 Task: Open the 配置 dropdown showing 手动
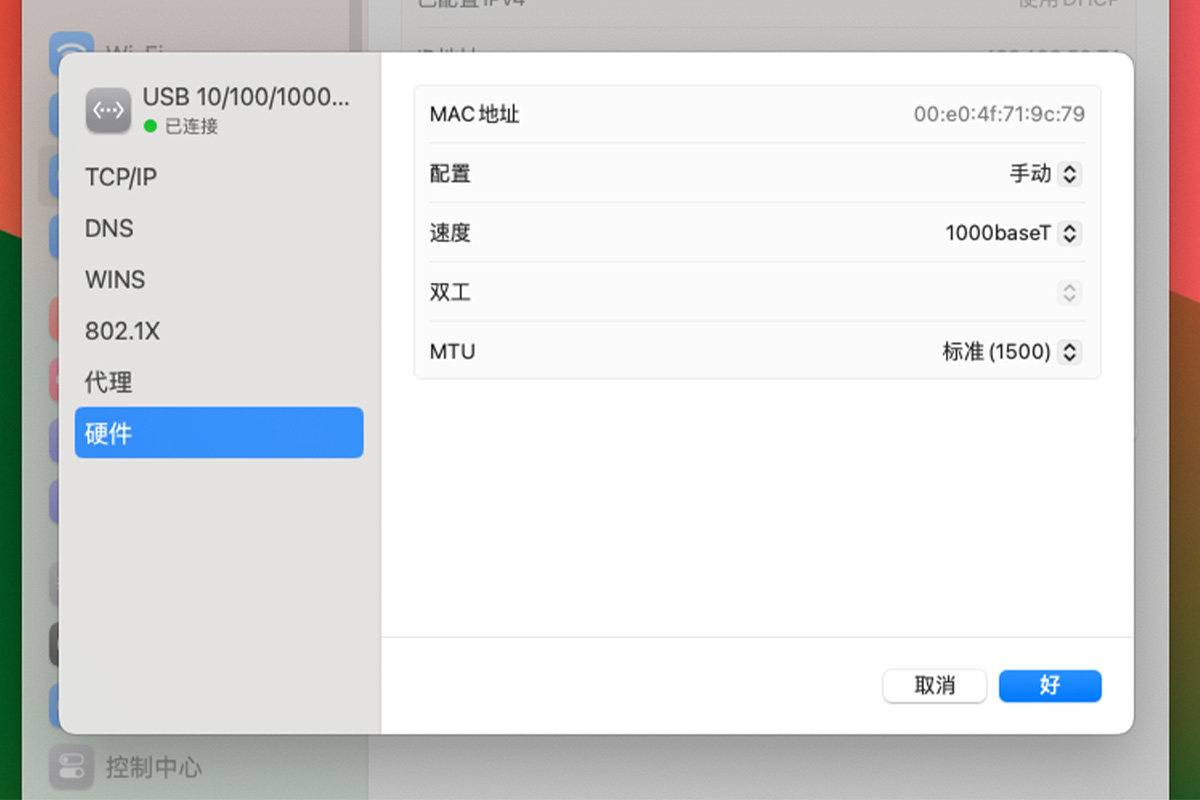(x=1045, y=174)
